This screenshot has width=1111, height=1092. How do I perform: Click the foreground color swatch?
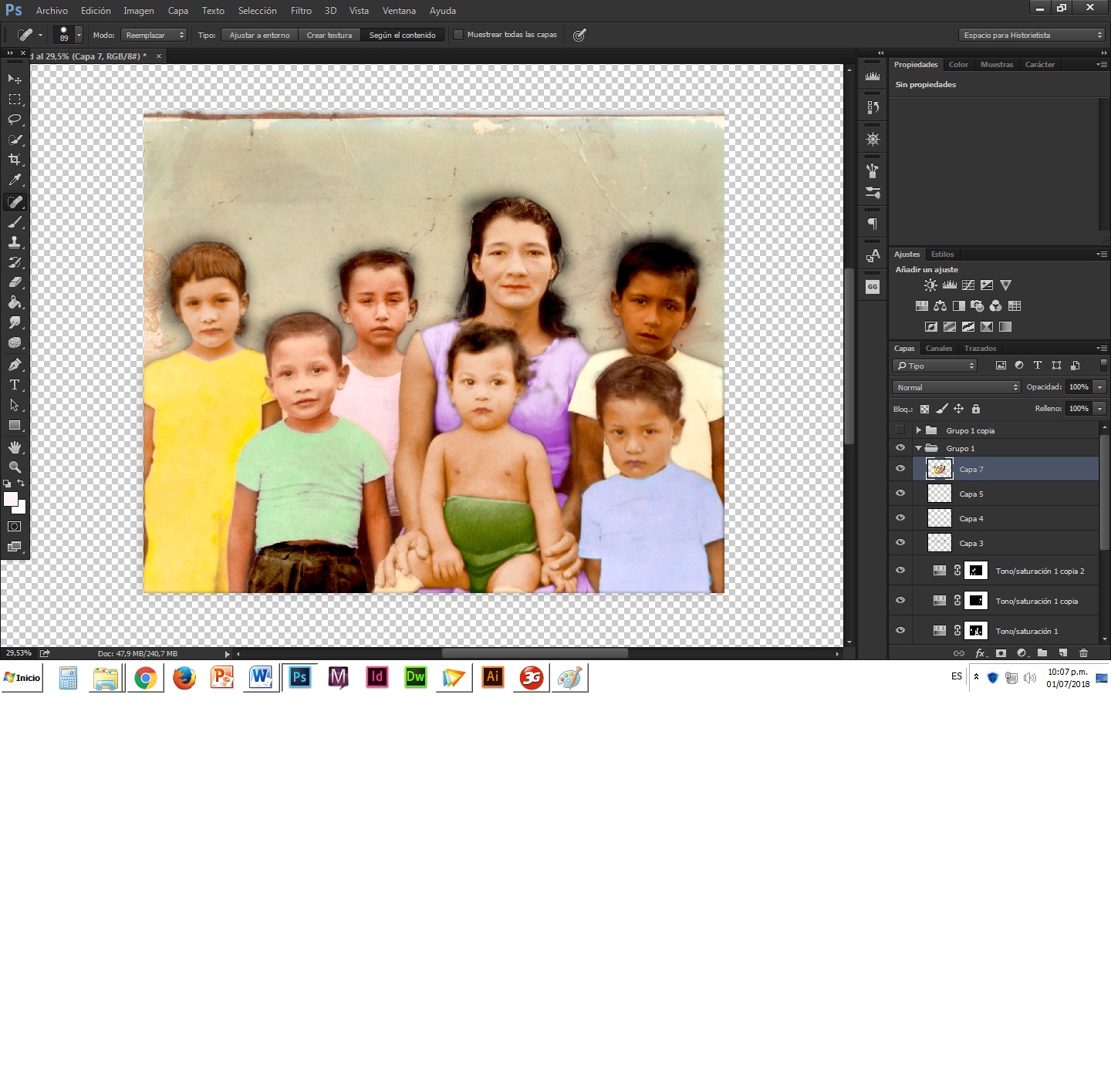[10, 499]
